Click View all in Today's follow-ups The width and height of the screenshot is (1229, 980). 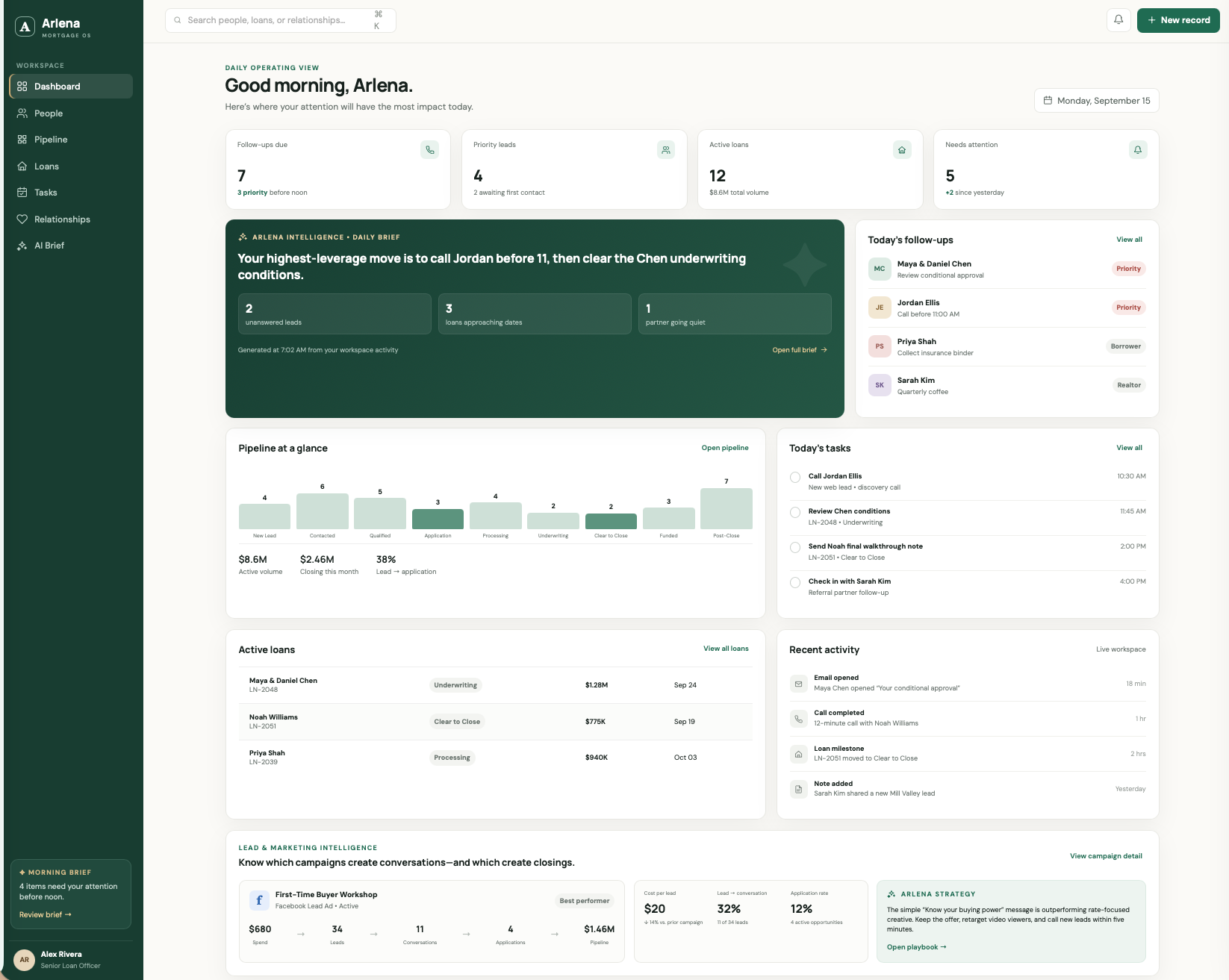[1129, 240]
